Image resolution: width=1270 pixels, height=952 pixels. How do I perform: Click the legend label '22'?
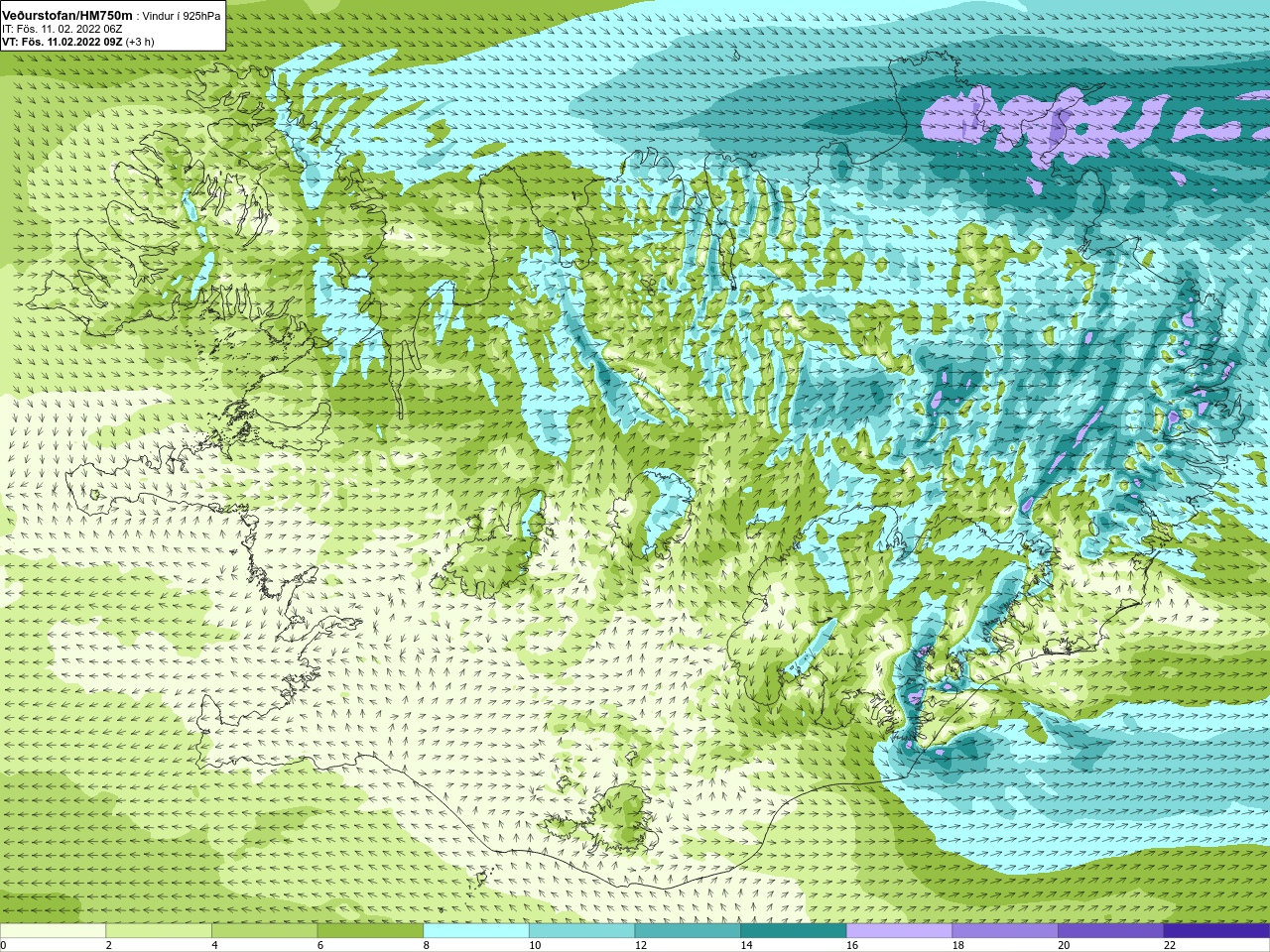[1170, 945]
